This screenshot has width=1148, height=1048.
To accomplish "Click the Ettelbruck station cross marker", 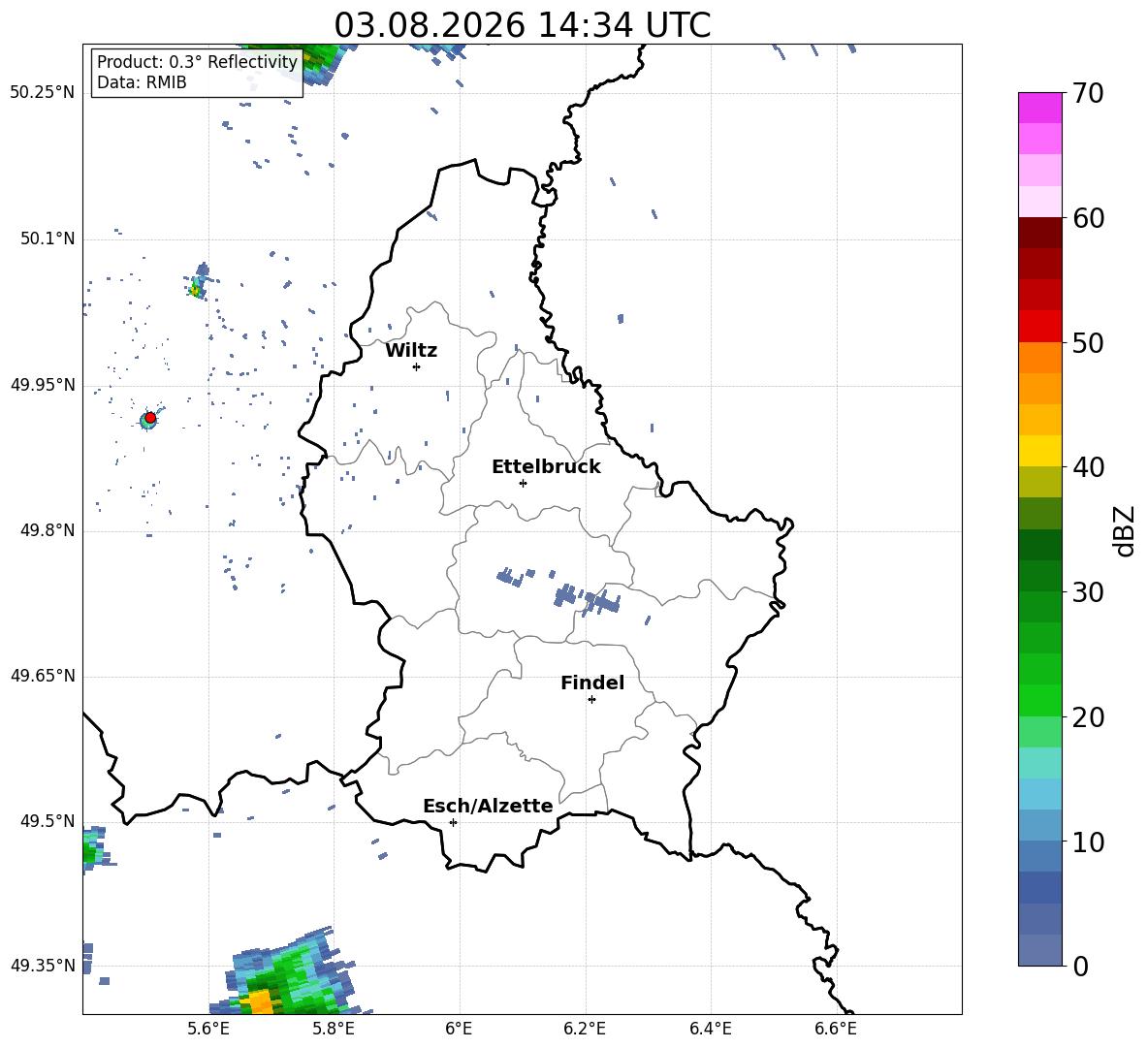I will (523, 483).
